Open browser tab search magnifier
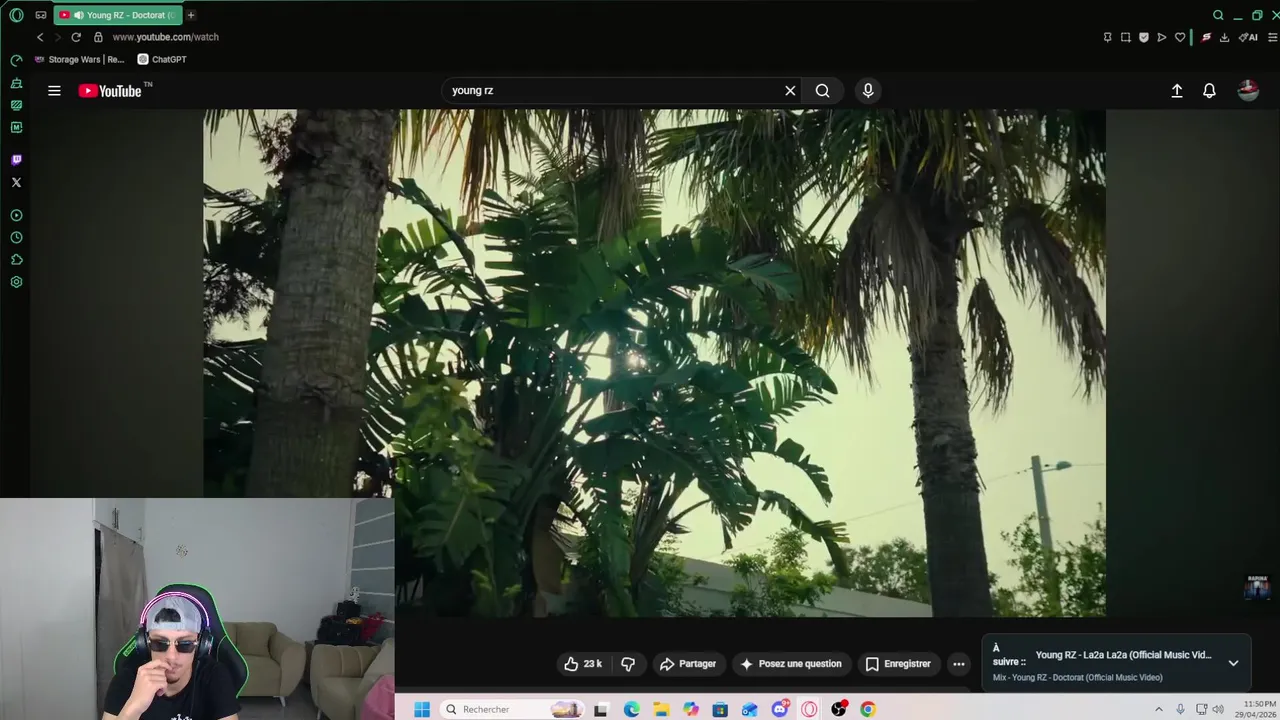 pos(1218,15)
